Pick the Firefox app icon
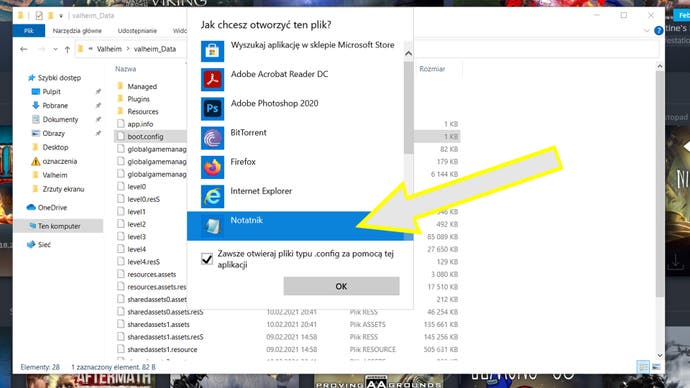The image size is (690, 388). coord(212,168)
